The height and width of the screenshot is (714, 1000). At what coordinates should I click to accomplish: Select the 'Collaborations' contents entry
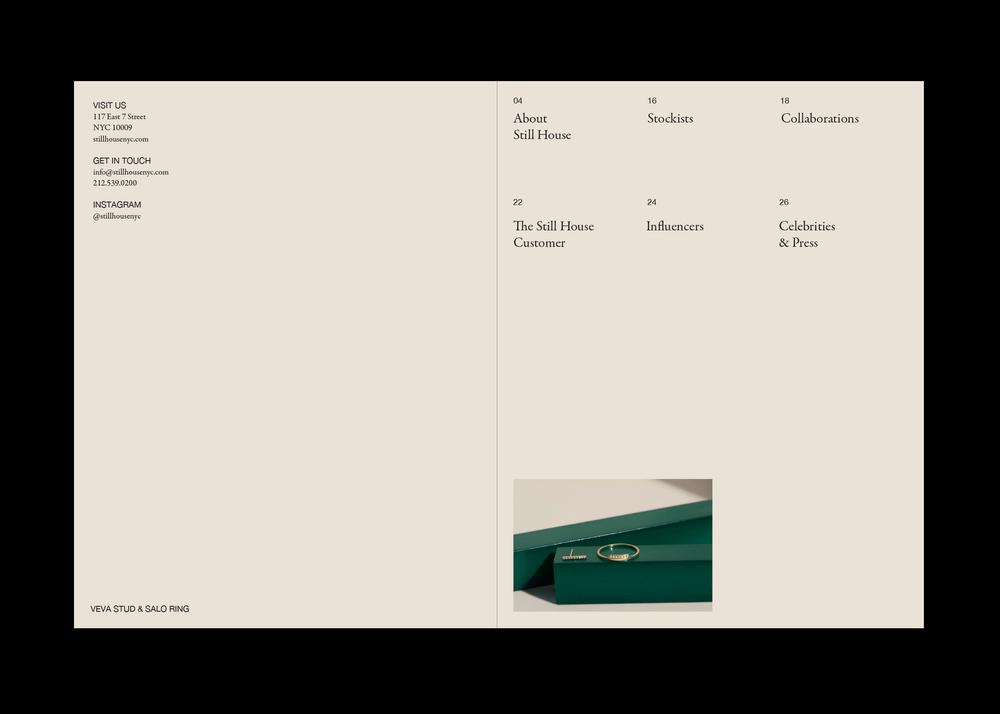[820, 119]
